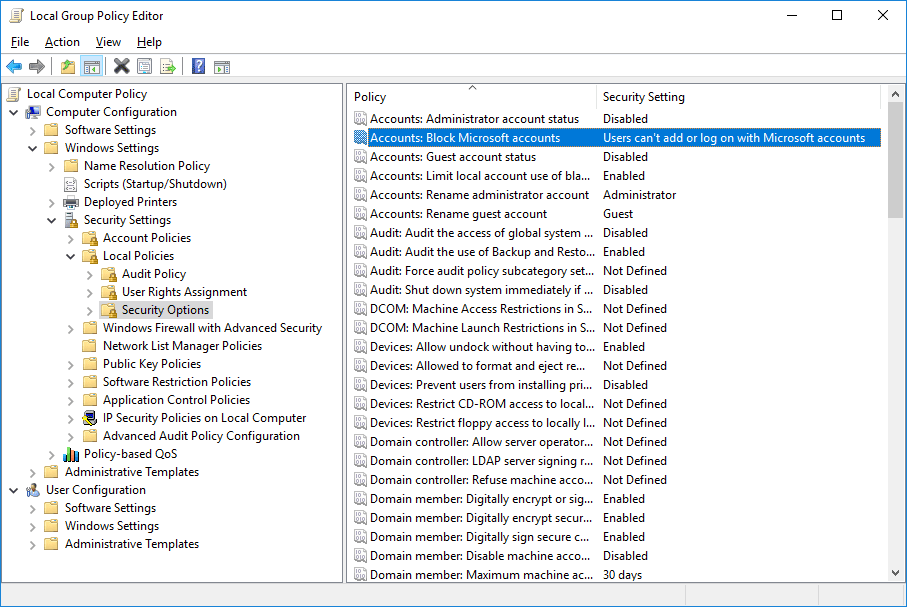Viewport: 907px width, 607px height.
Task: Click the scroll down arrow of policy list
Action: click(895, 573)
